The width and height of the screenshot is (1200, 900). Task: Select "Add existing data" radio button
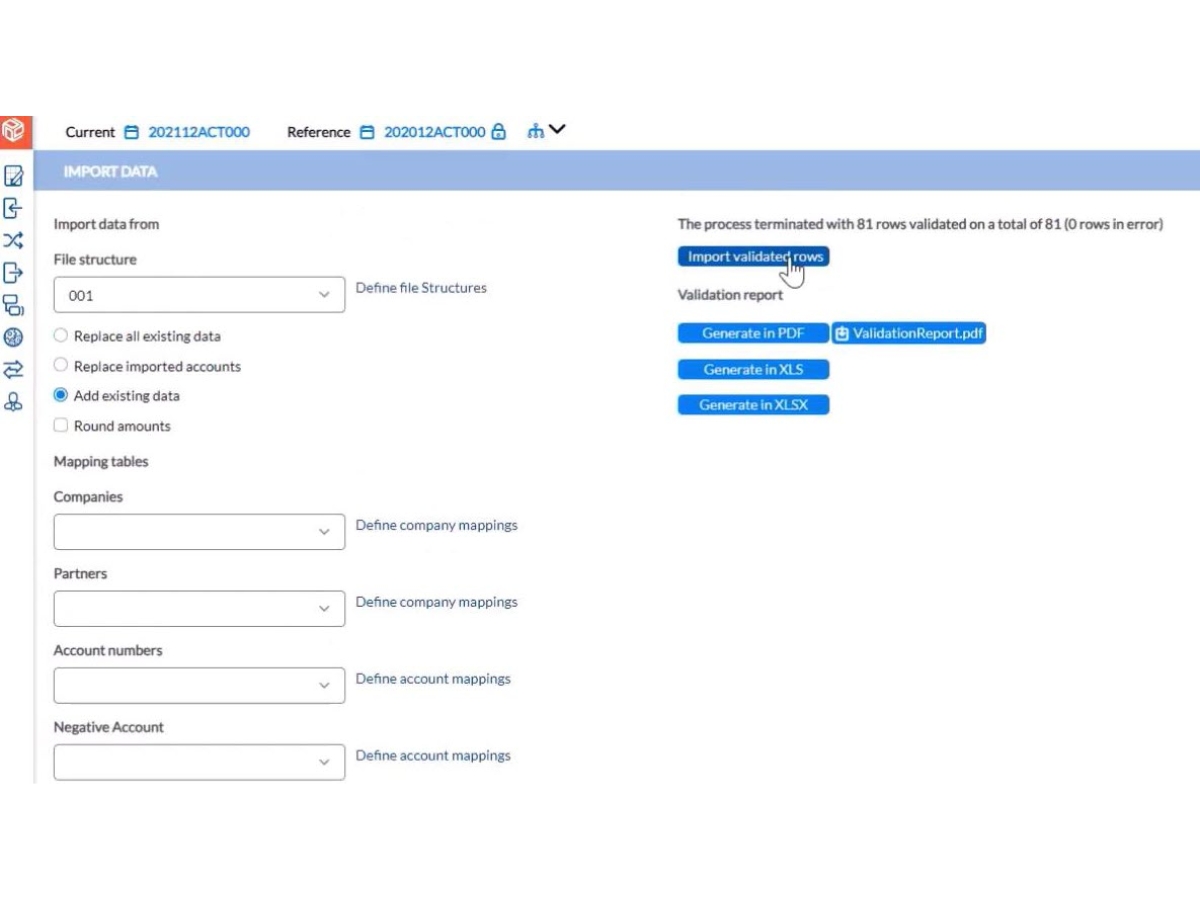[x=61, y=396]
